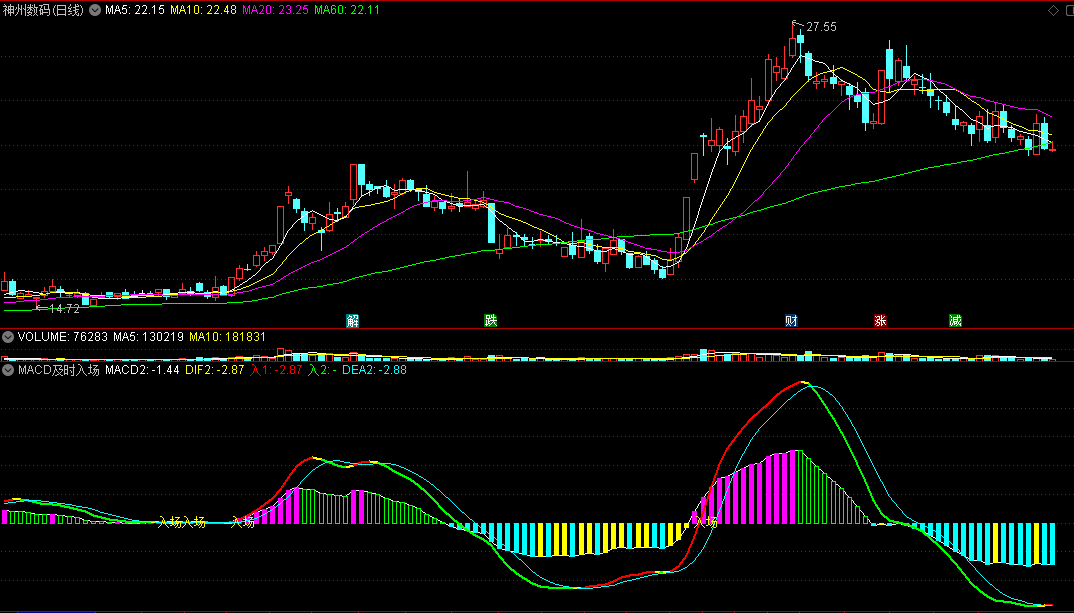This screenshot has width=1074, height=613.
Task: Click the volume MA5: 130219 label
Action: click(x=148, y=337)
